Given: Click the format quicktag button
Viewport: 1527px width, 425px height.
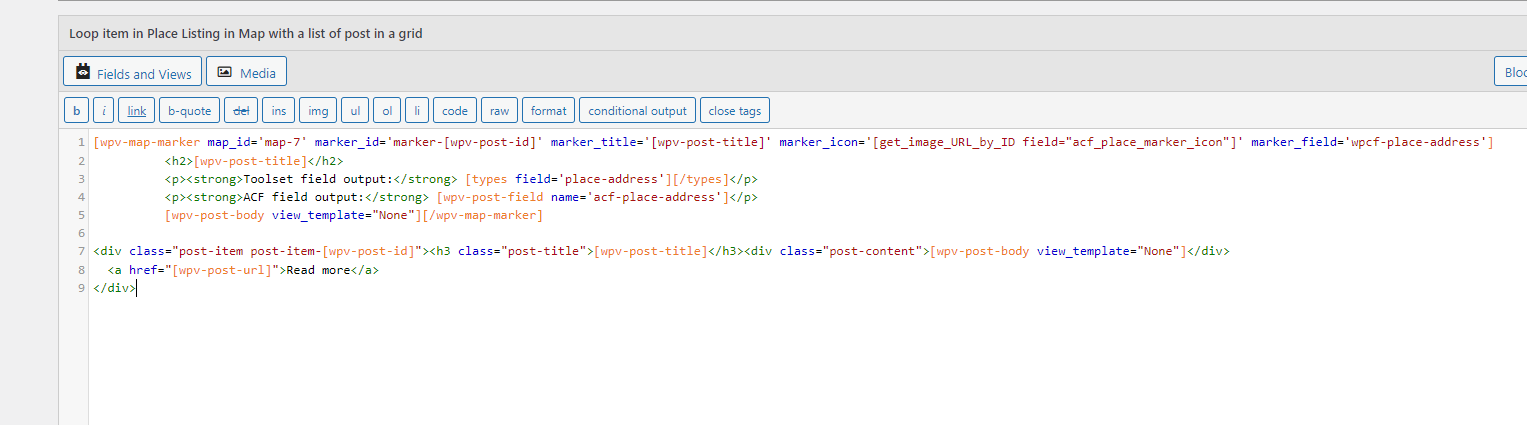Looking at the screenshot, I should click(x=548, y=110).
